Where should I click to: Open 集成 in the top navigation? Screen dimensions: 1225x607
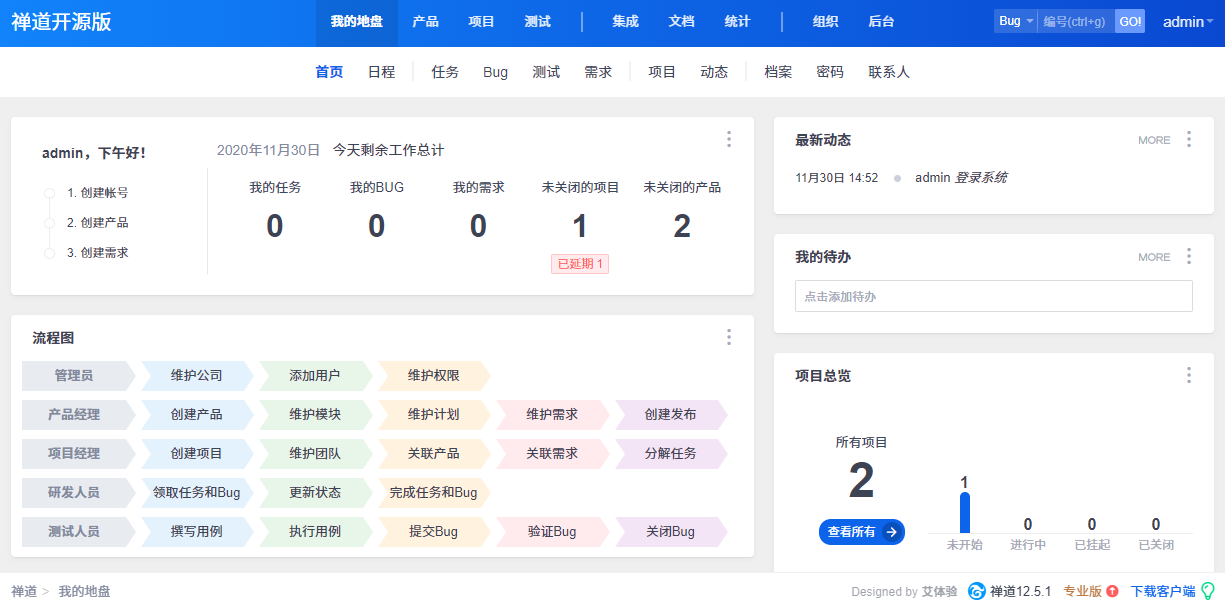[625, 21]
